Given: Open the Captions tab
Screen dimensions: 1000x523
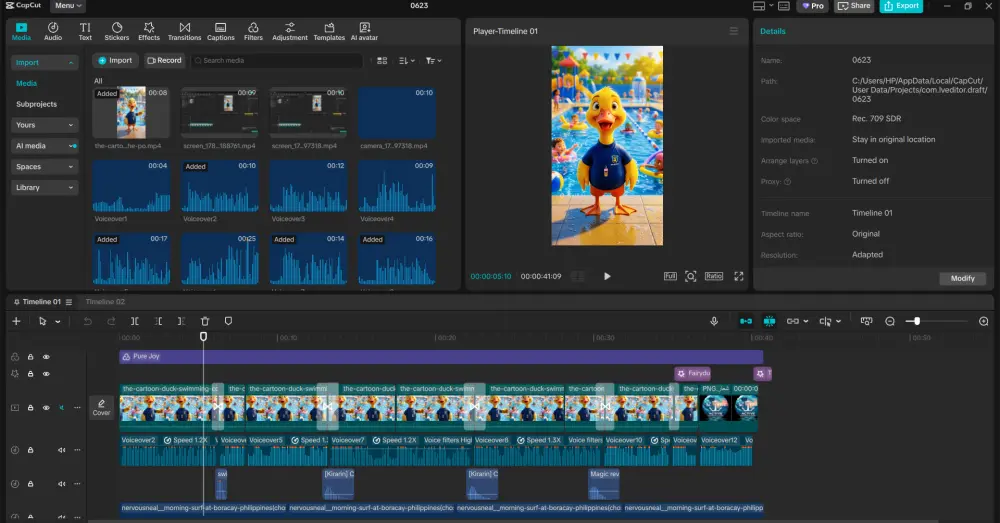Looking at the screenshot, I should tap(221, 31).
